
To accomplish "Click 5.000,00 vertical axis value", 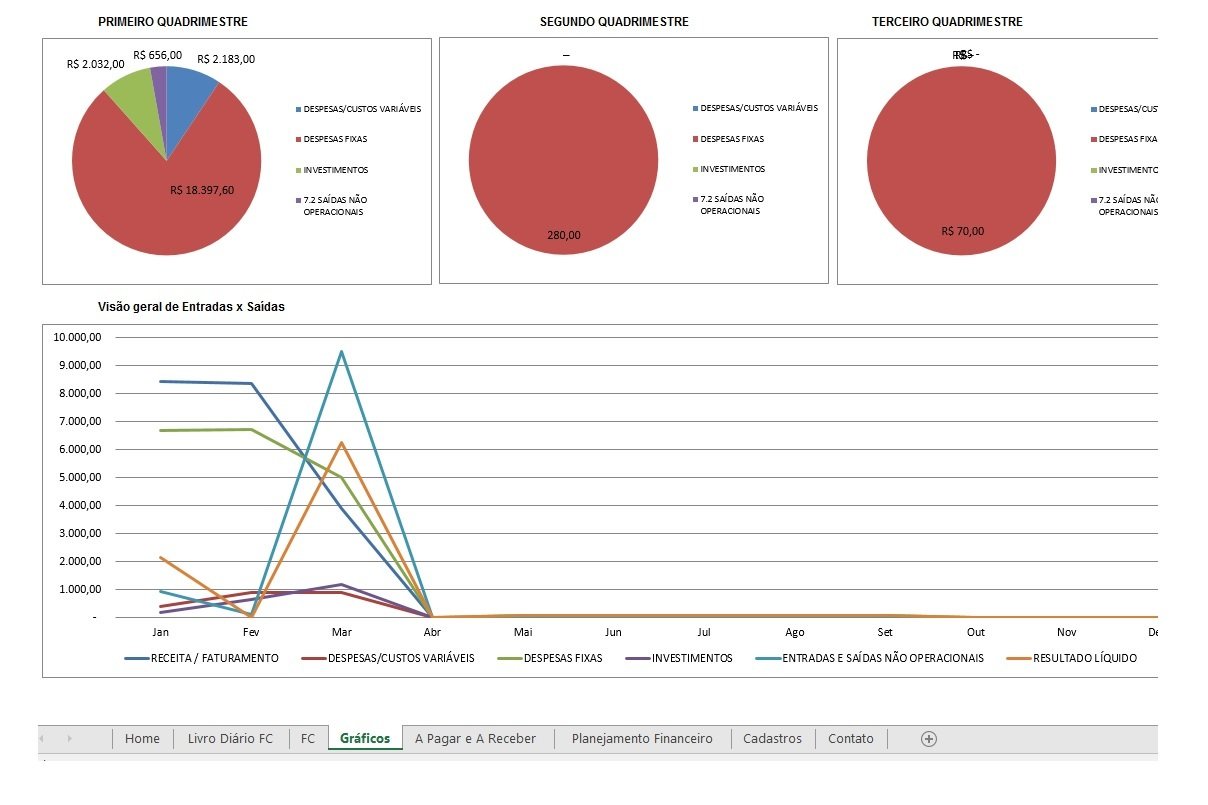I will (x=79, y=477).
